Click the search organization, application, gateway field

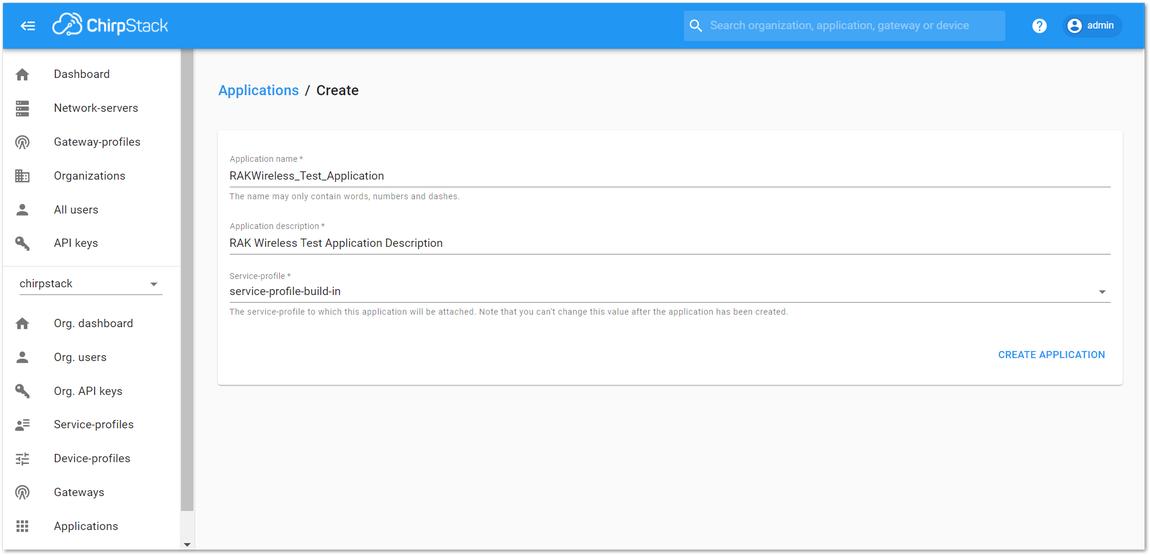coord(844,26)
